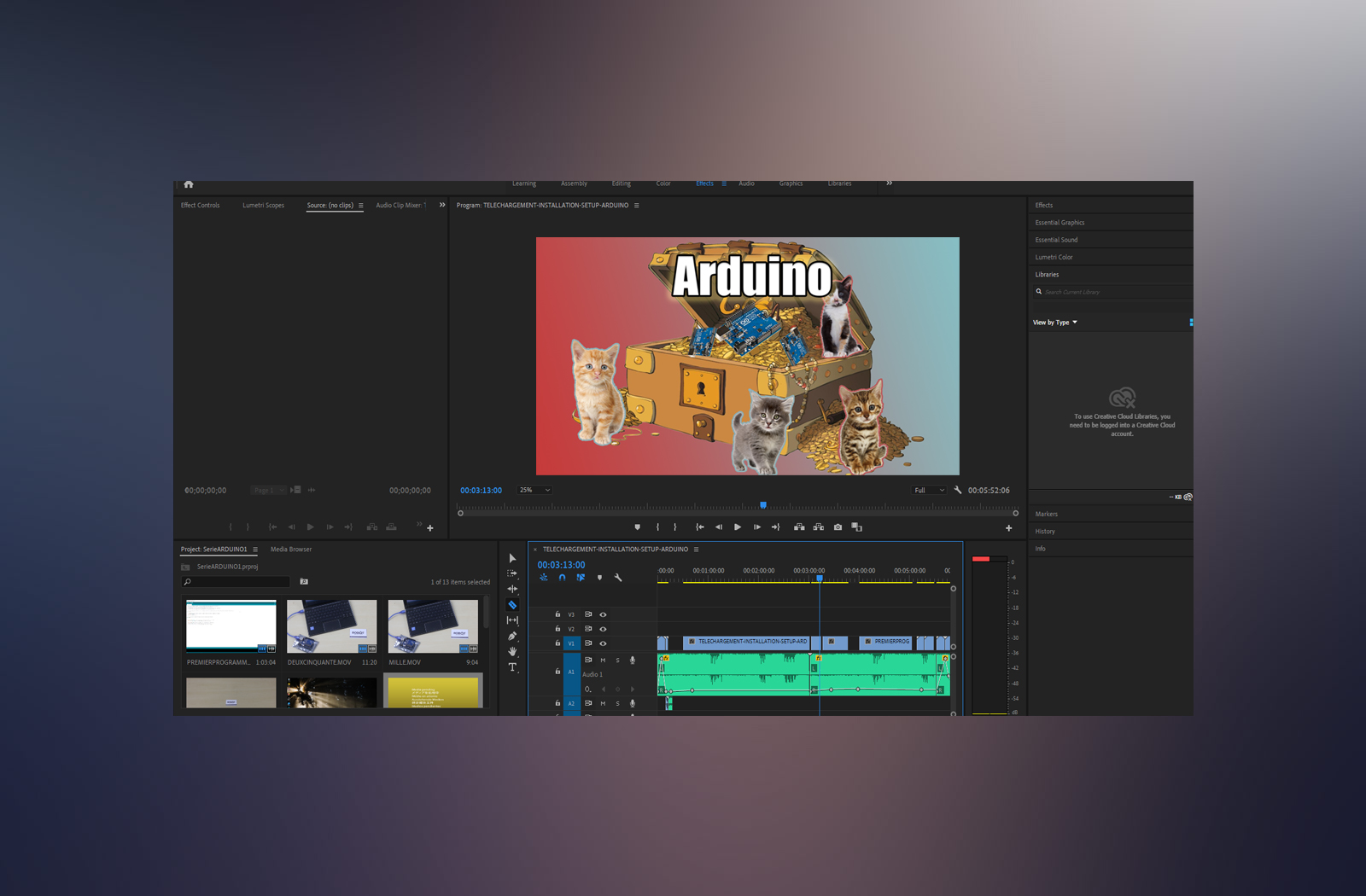
Task: Open Program monitor settings wrench
Action: (958, 491)
